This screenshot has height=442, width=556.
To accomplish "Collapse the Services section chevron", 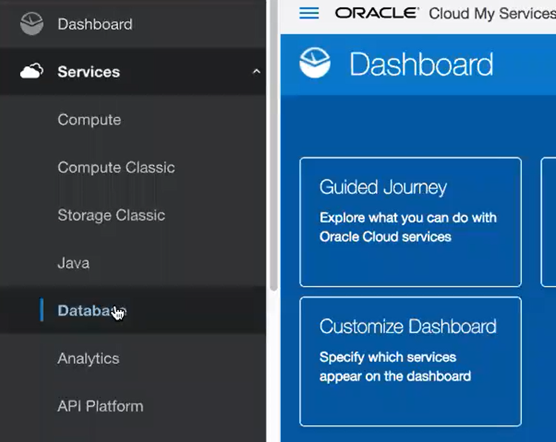I will point(256,72).
